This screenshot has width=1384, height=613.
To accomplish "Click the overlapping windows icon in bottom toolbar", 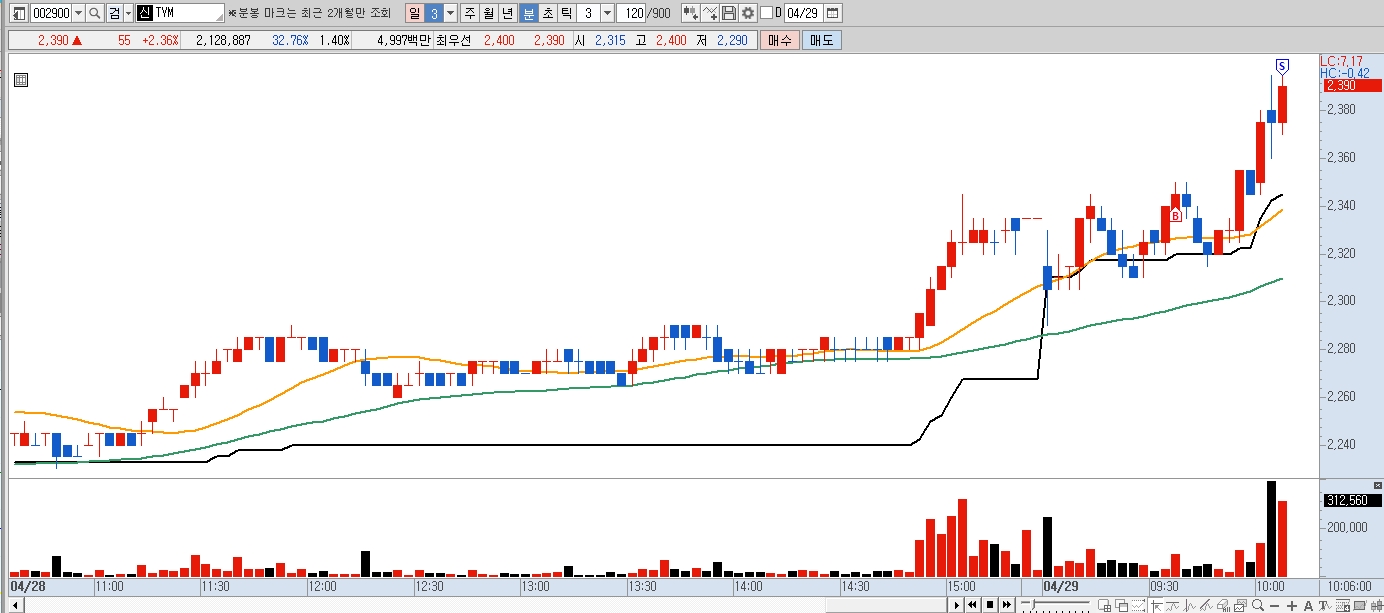I will click(x=1122, y=604).
